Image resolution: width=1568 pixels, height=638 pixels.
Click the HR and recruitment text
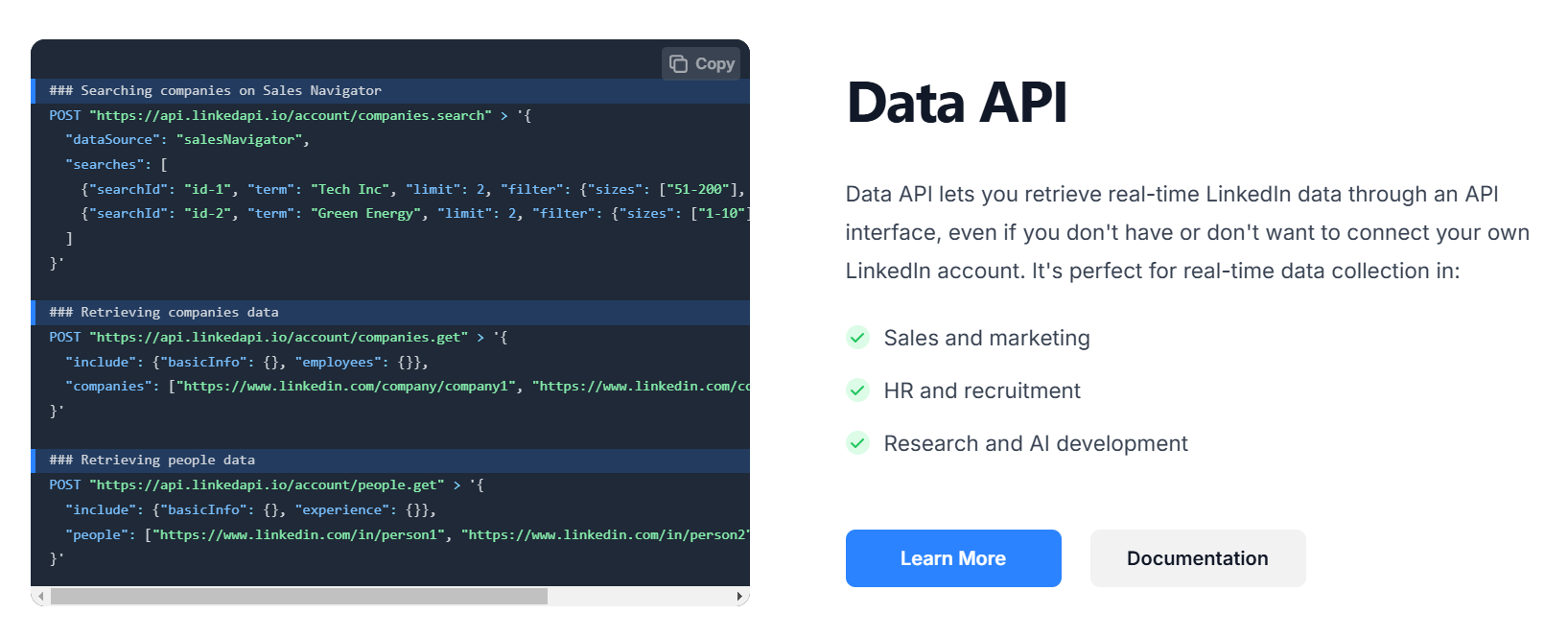[982, 390]
